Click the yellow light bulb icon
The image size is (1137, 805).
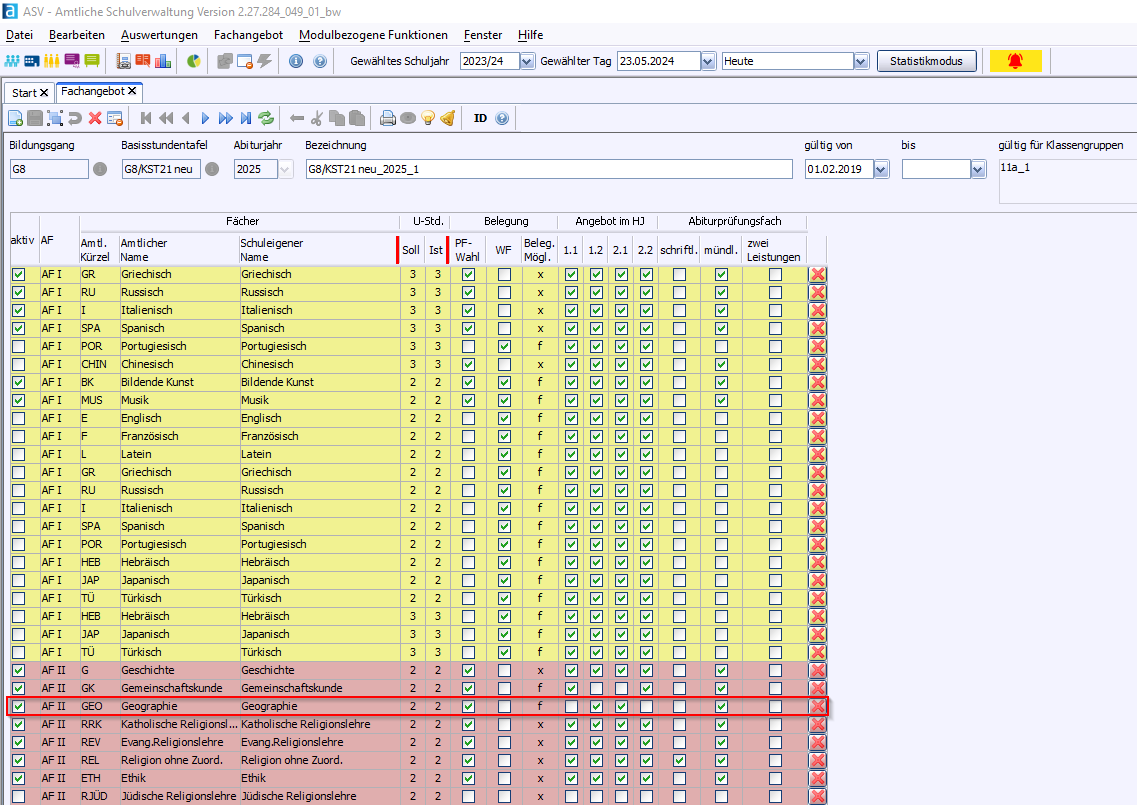428,118
